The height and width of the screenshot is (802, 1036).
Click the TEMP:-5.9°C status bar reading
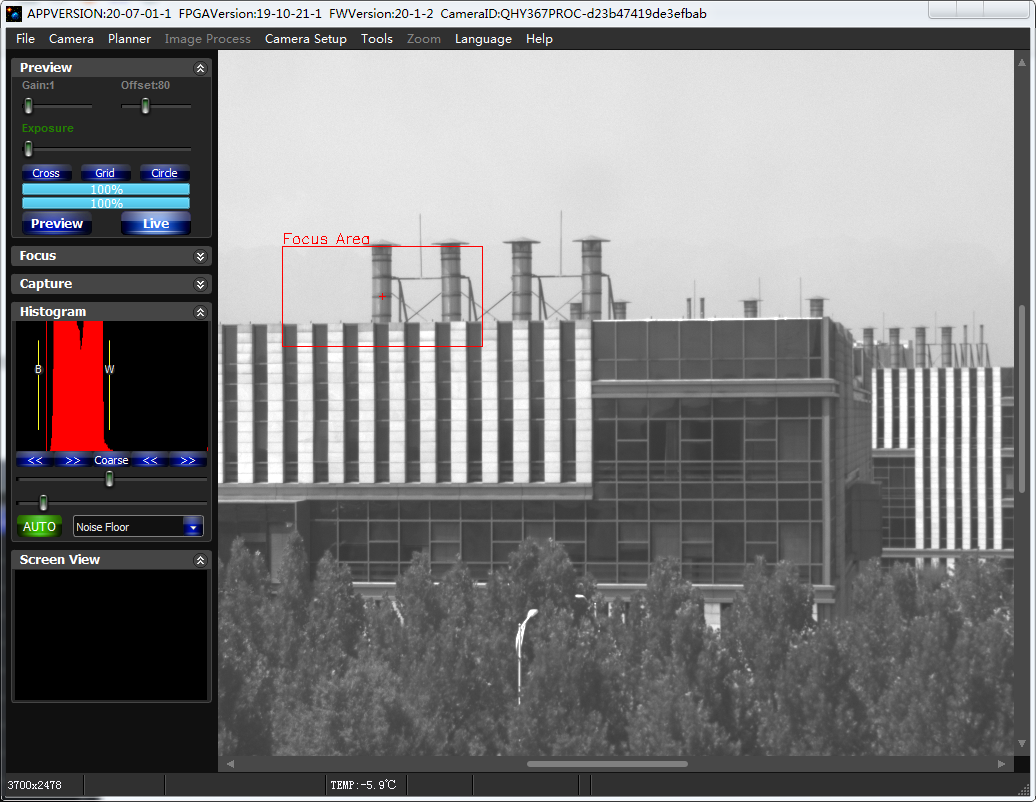tap(363, 785)
